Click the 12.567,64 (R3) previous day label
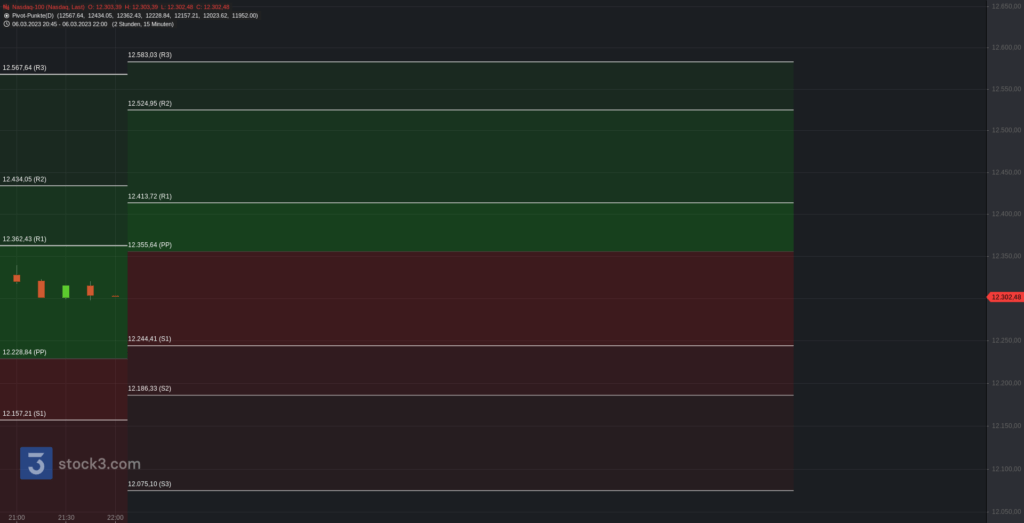This screenshot has height=523, width=1024. [x=24, y=67]
